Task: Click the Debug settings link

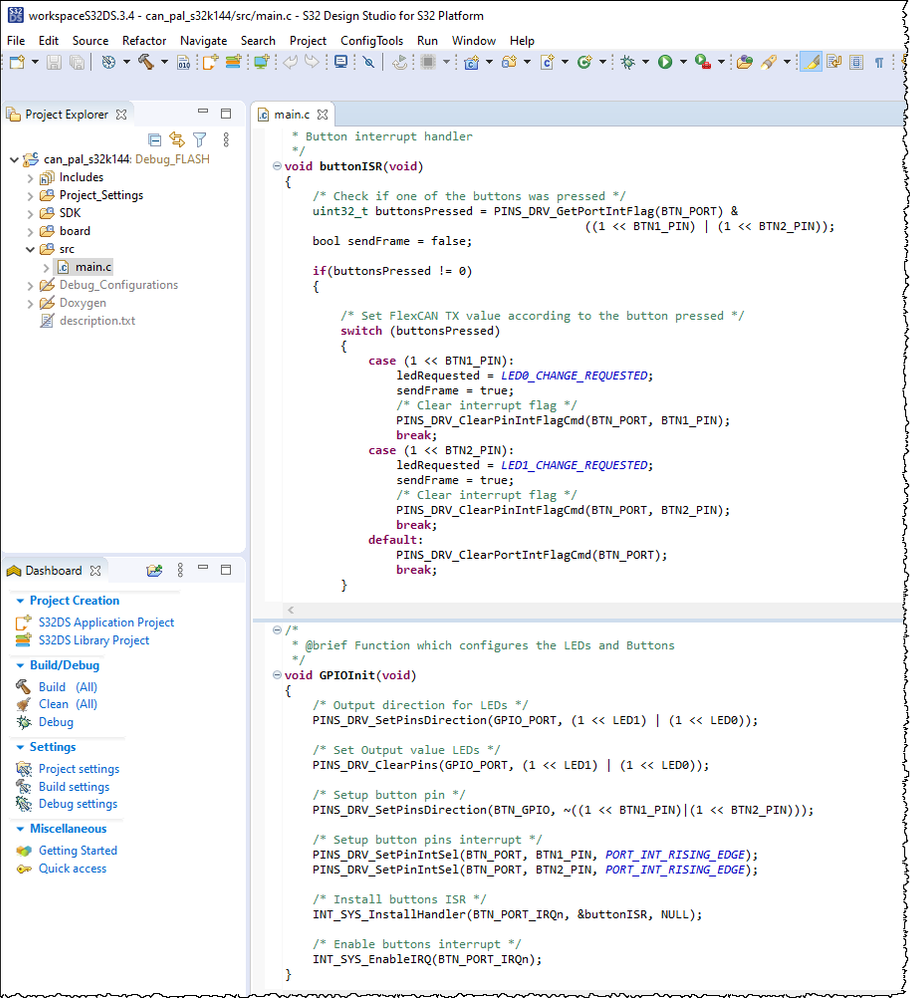Action: [x=78, y=804]
